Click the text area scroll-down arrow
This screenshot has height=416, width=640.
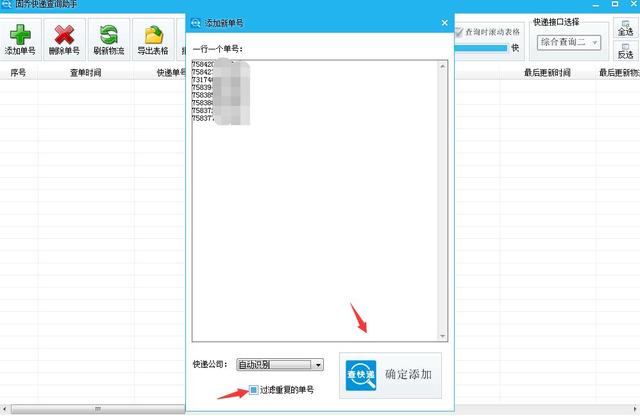(443, 336)
